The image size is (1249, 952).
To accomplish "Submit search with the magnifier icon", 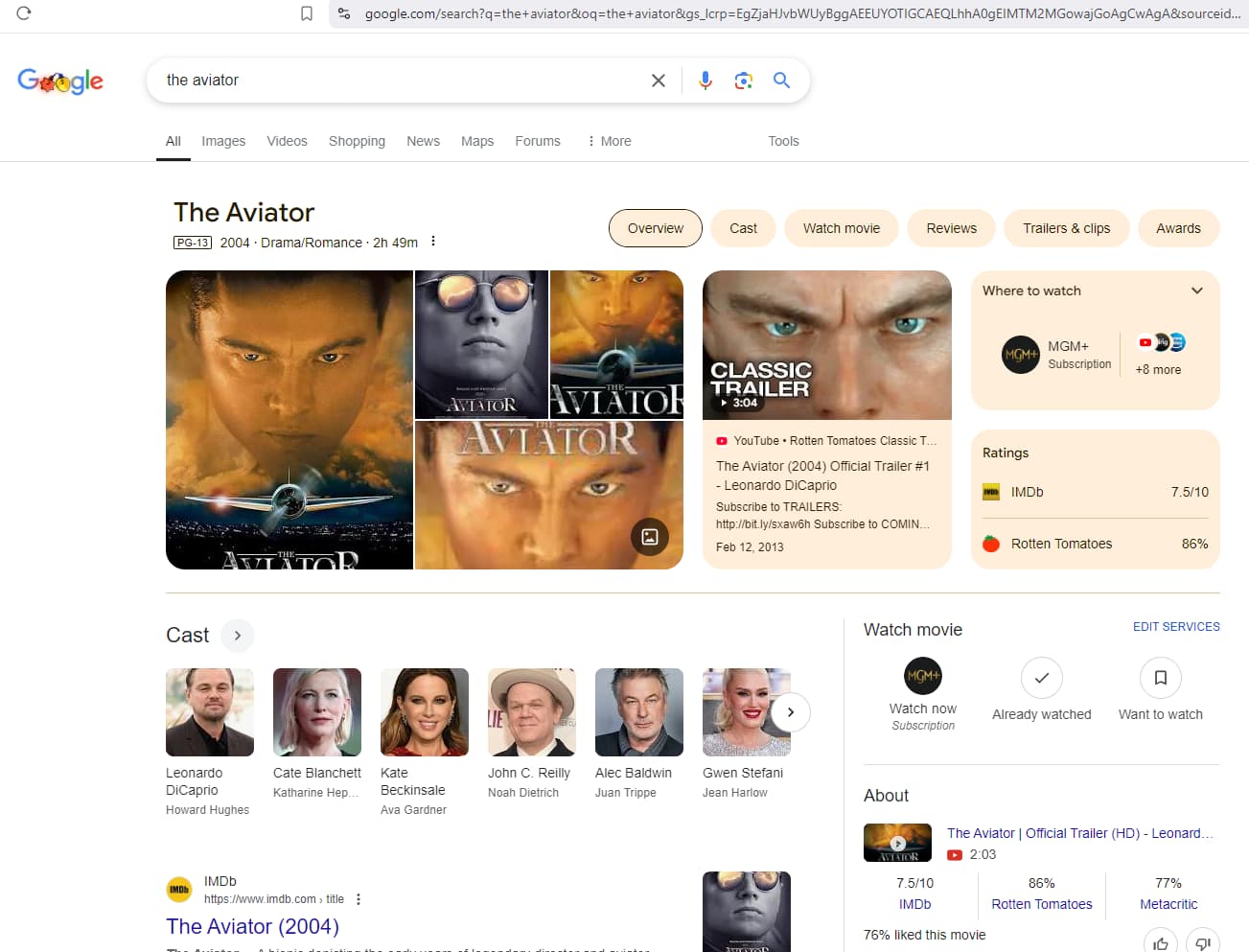I will pos(782,81).
